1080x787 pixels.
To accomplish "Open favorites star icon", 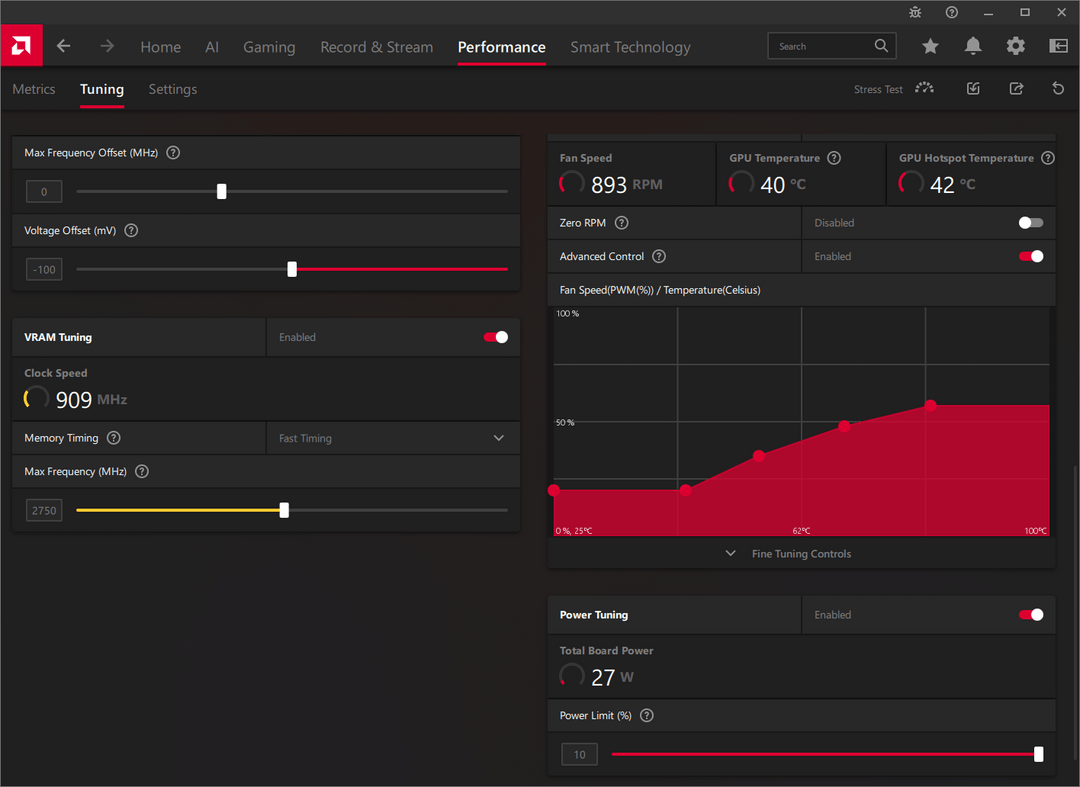I will tap(930, 46).
